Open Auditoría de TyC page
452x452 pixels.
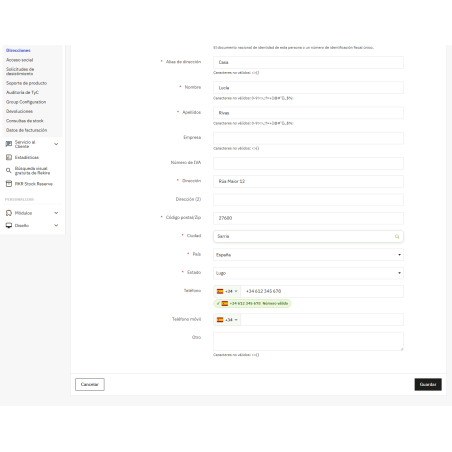click(22, 92)
